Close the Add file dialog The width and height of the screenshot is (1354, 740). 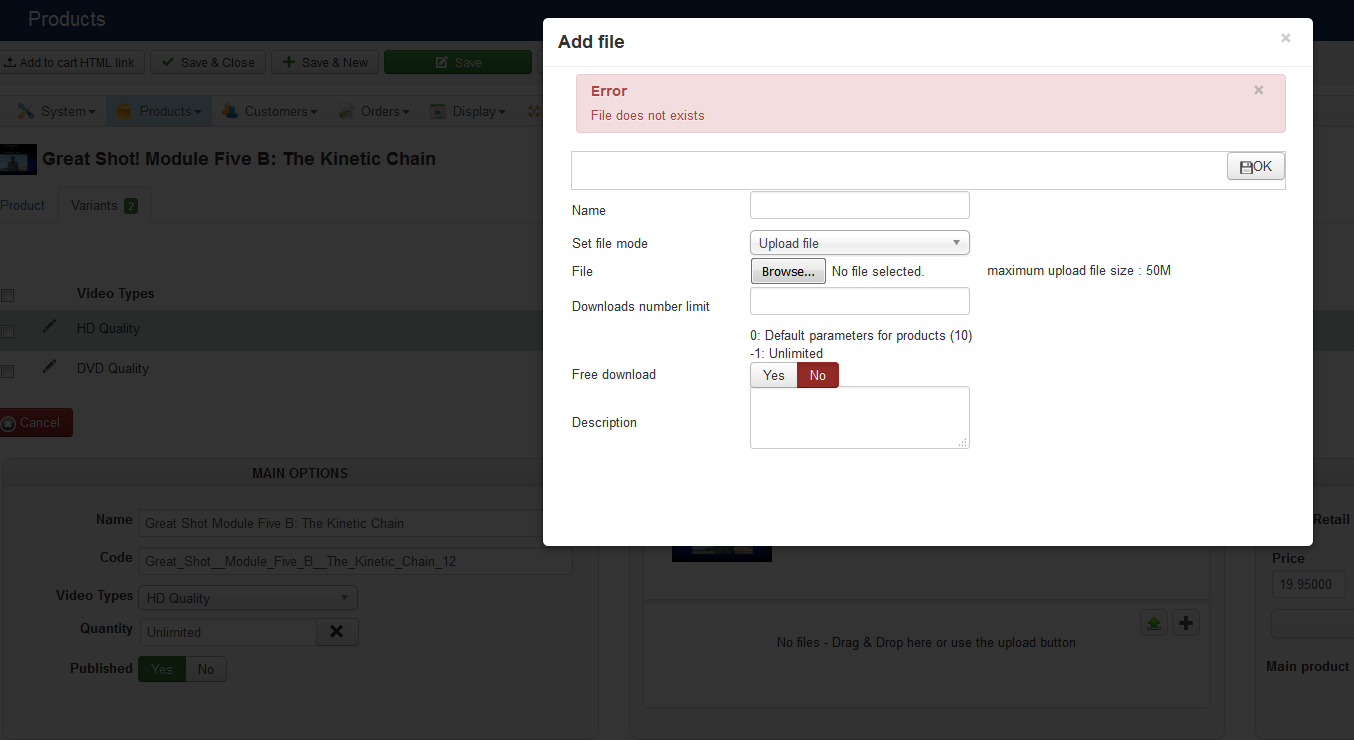[1285, 38]
